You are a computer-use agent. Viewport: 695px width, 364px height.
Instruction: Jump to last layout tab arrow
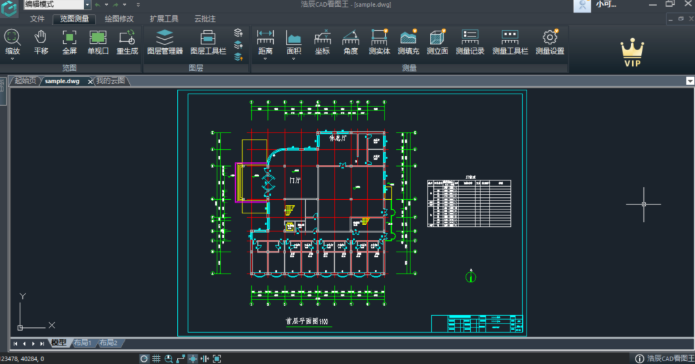(x=42, y=343)
